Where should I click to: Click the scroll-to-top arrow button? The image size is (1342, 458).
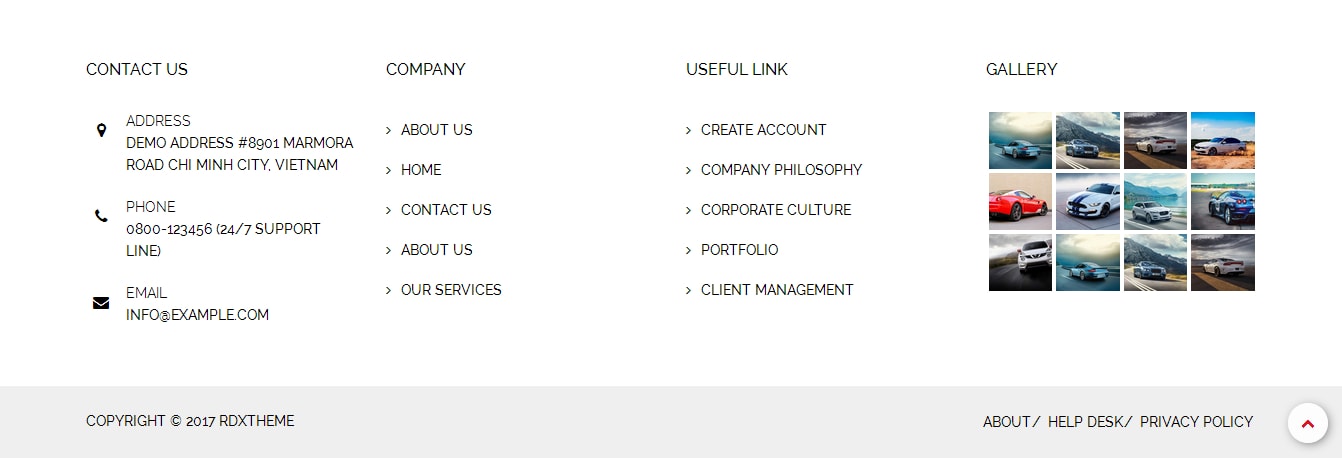pyautogui.click(x=1307, y=423)
